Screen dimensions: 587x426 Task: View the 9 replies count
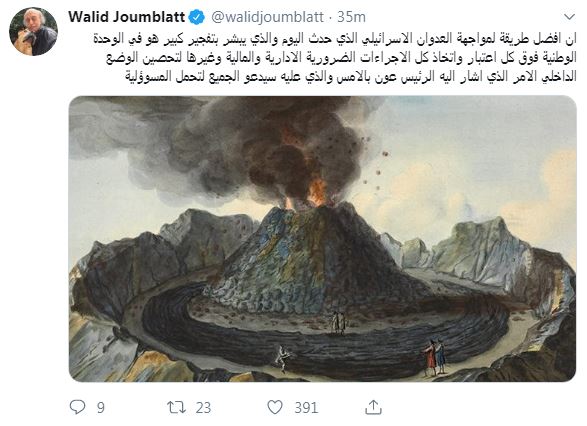coord(100,407)
